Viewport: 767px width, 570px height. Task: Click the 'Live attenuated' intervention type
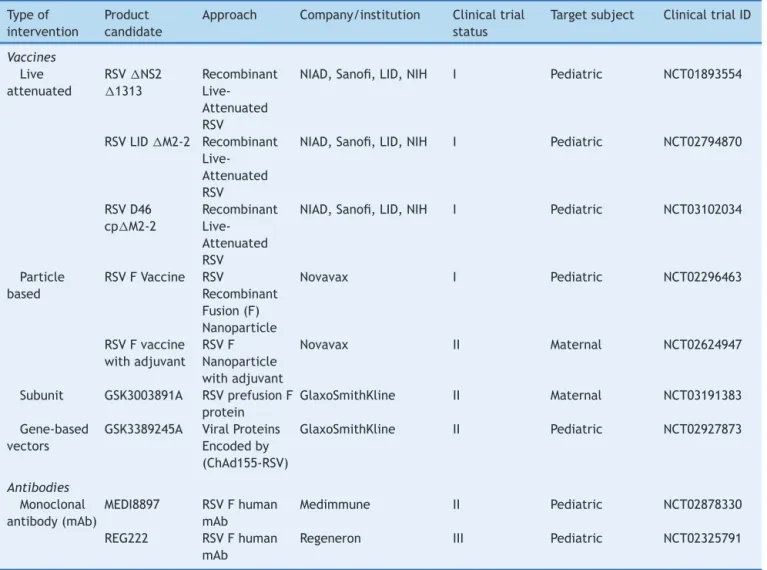coord(39,83)
